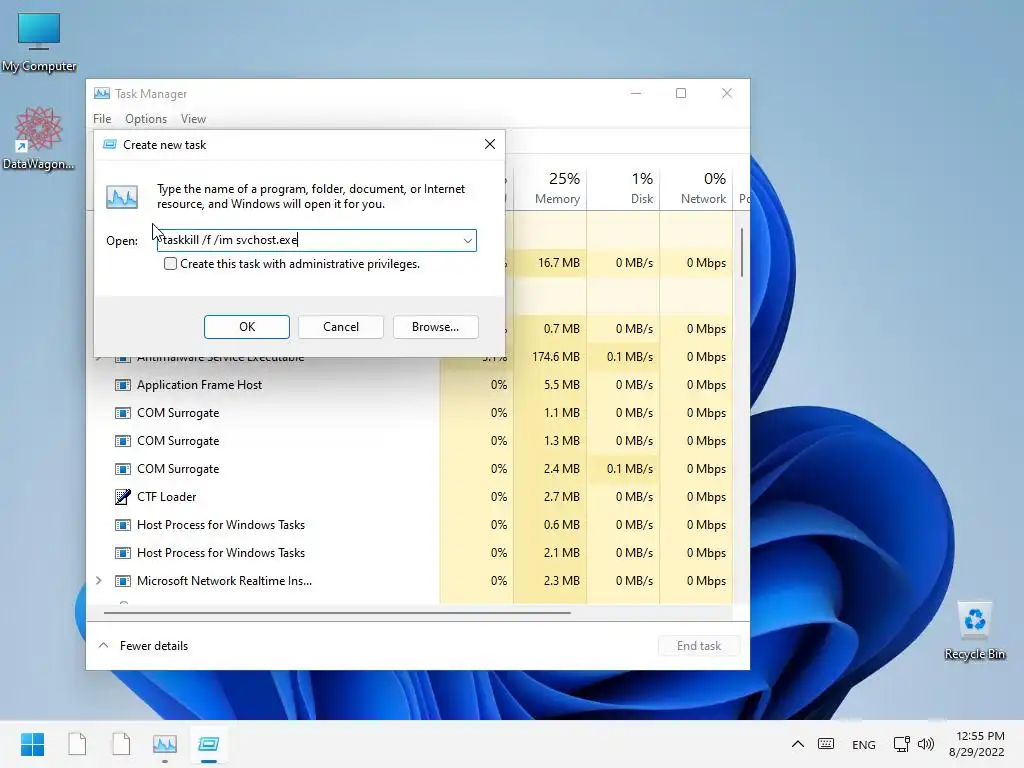This screenshot has height=768, width=1024.
Task: Click first blank document taskbar icon
Action: [77, 744]
